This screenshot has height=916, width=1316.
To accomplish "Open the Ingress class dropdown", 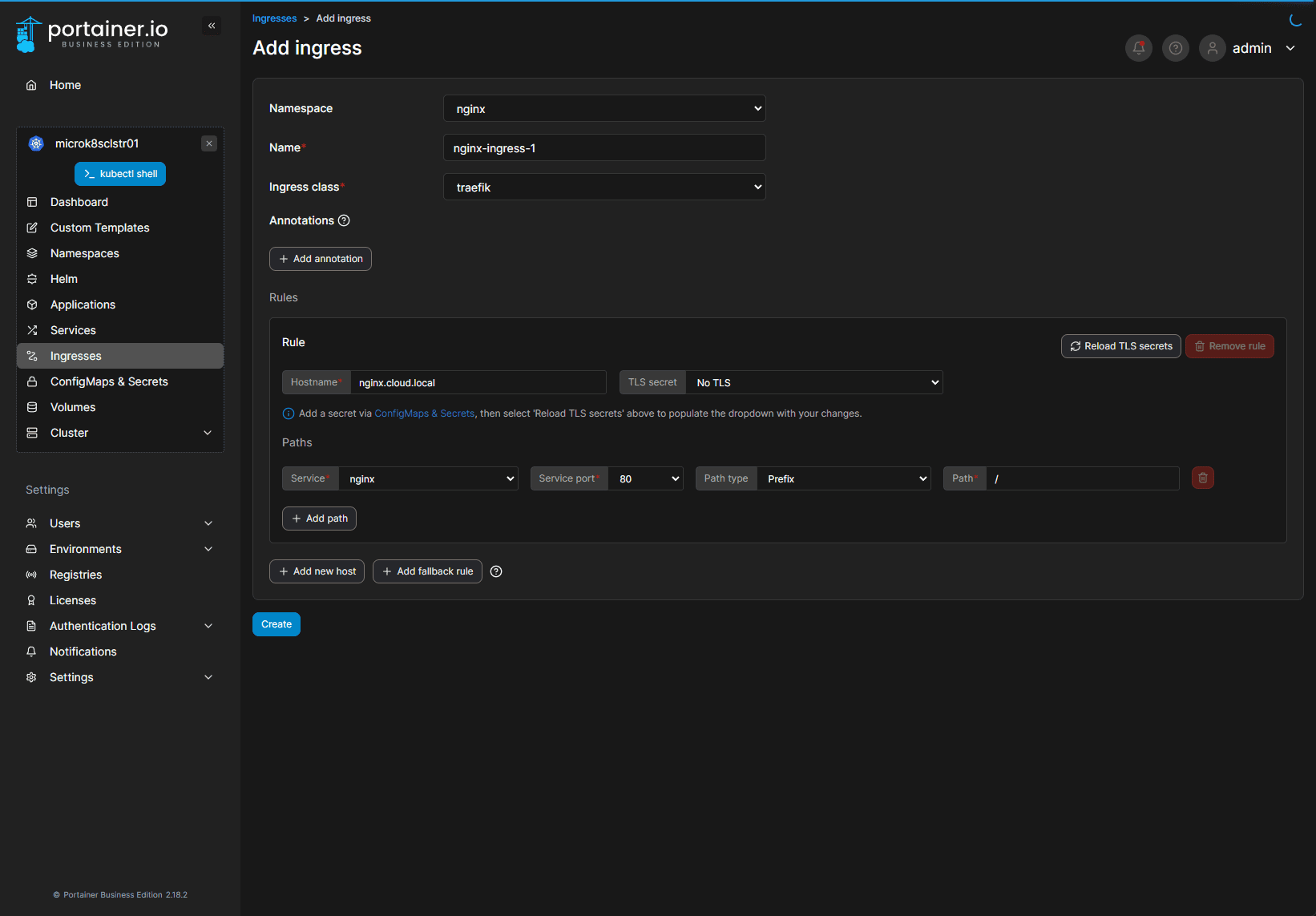I will click(604, 188).
